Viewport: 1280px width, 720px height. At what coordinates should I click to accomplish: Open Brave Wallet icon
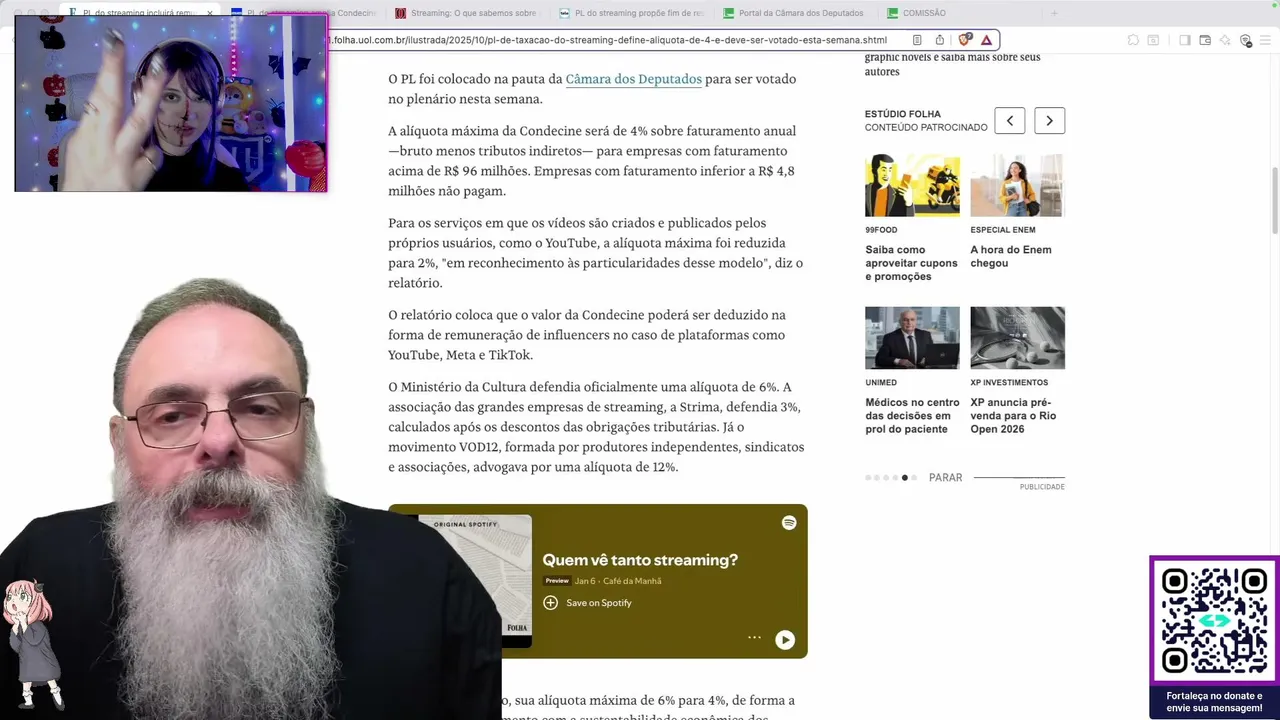point(1205,40)
